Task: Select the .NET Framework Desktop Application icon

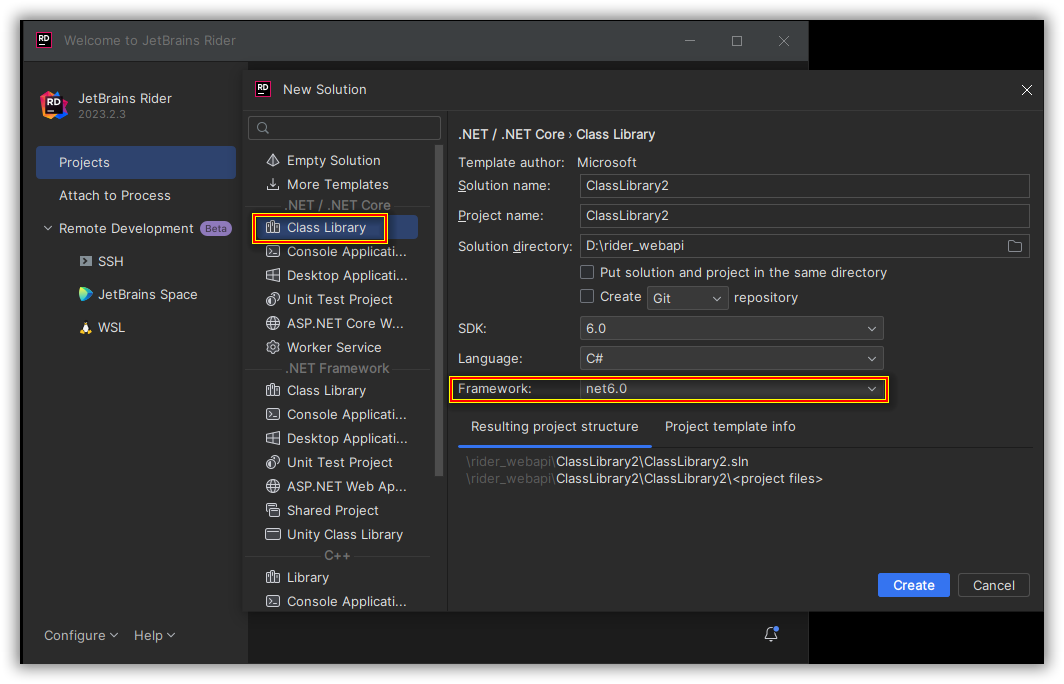Action: point(273,438)
